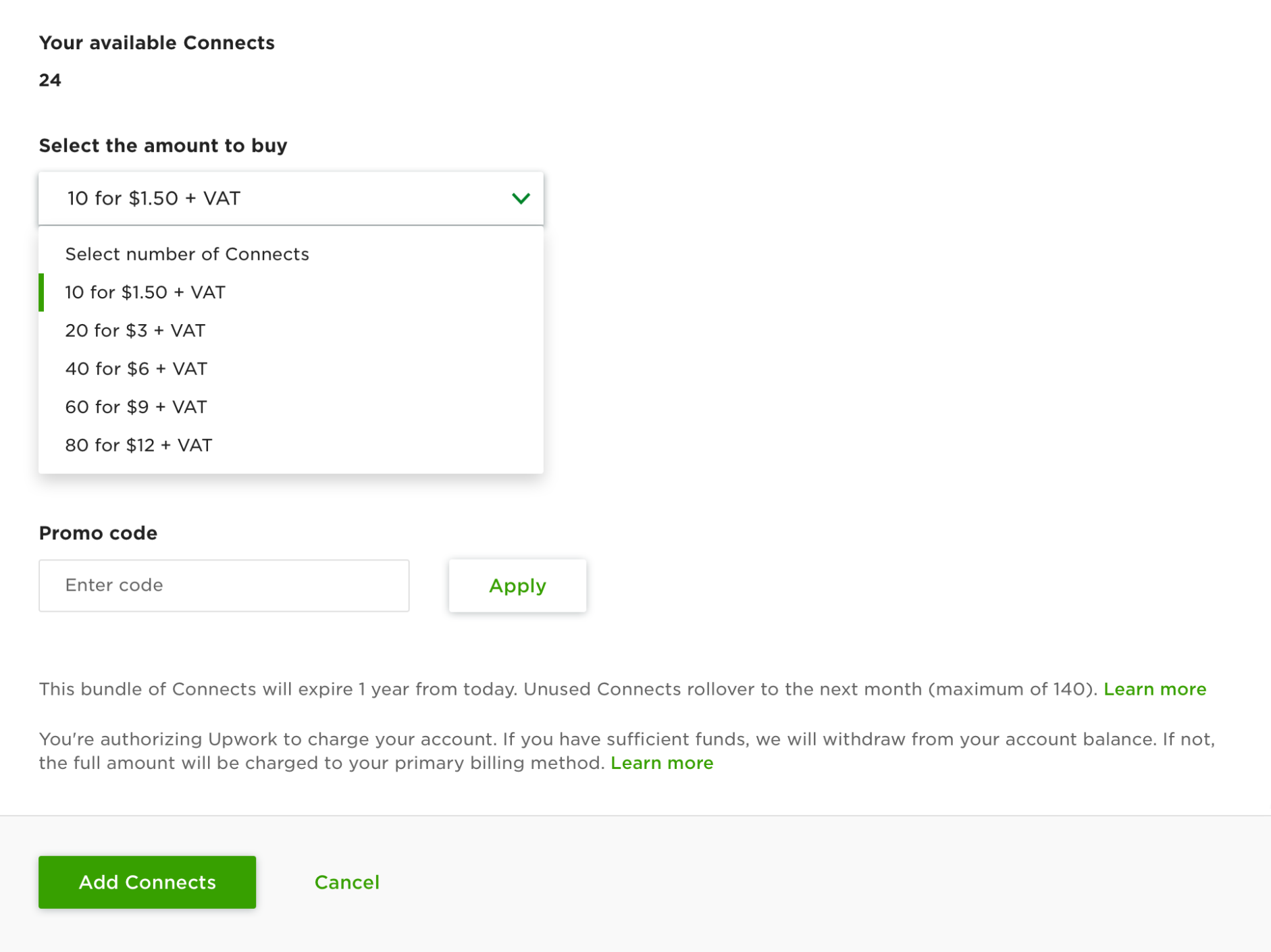Click the 'Select the amount to buy' label
1271x952 pixels.
tap(163, 146)
